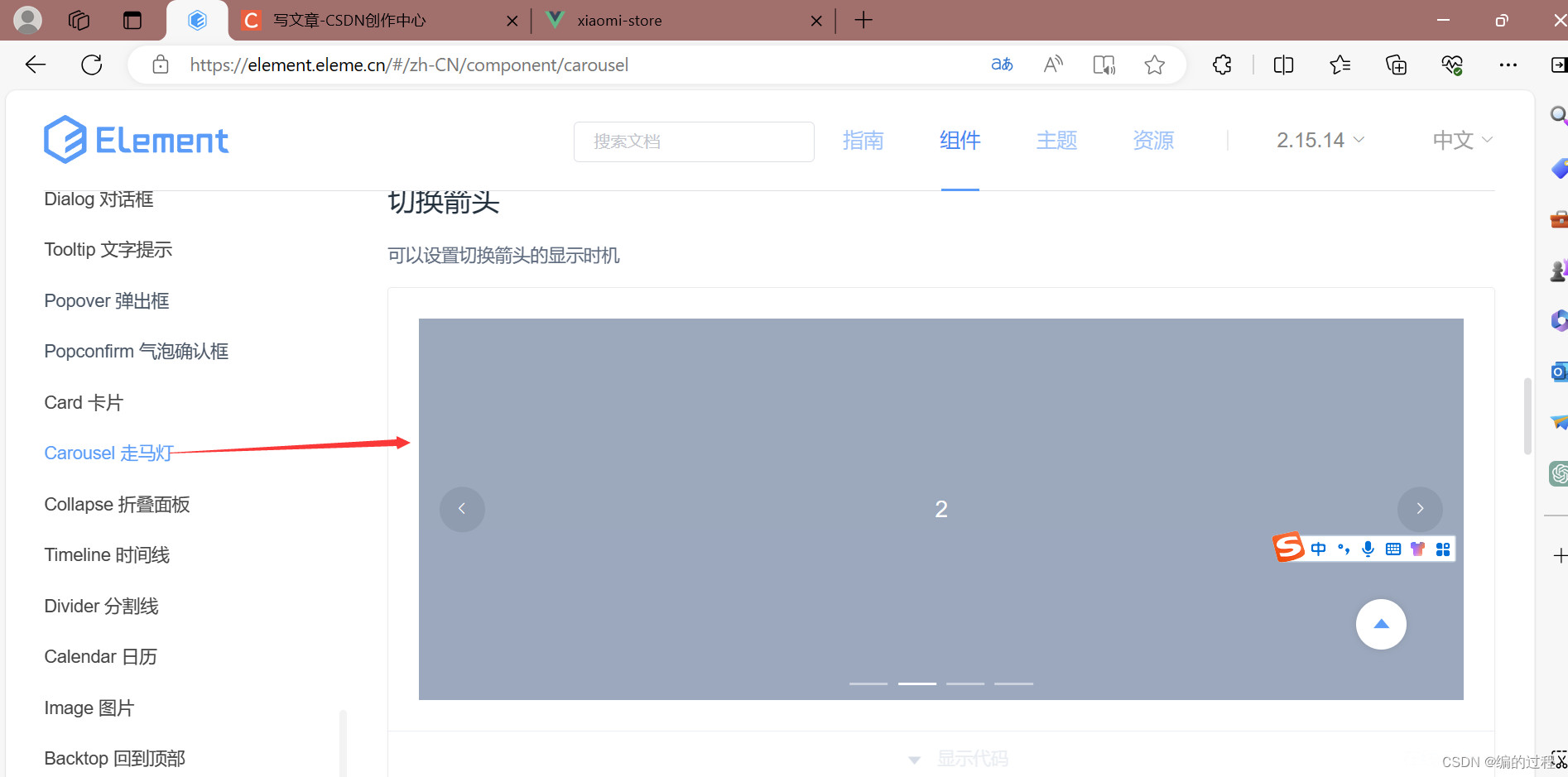1568x777 pixels.
Task: Open Popover 弹出框 sidebar link
Action: 106,300
